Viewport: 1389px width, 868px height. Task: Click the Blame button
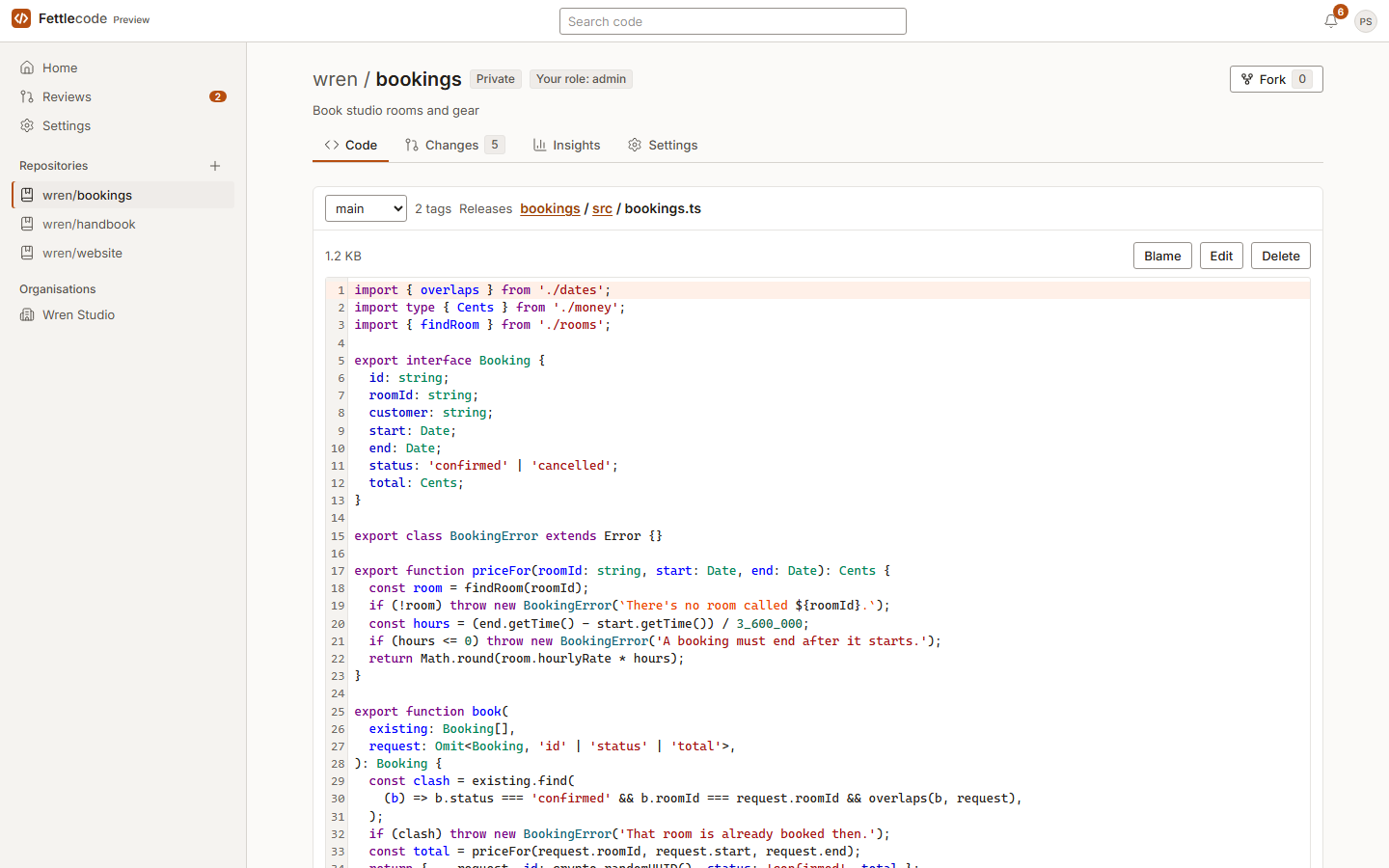[1162, 256]
